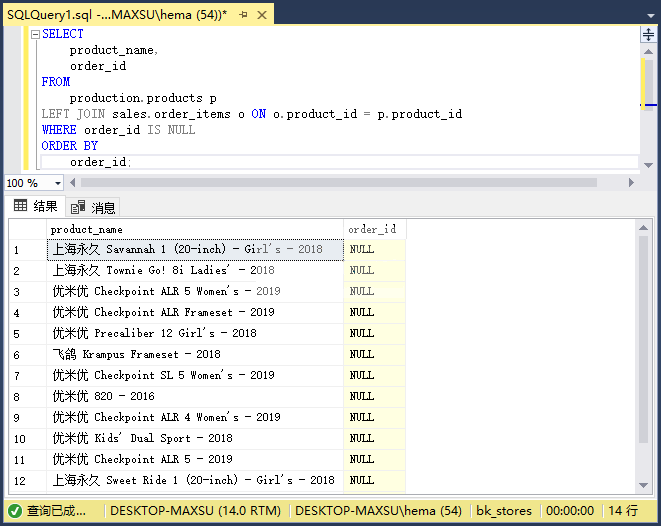Click the NULL order_id cell in row 8
The image size is (661, 526).
pyautogui.click(x=374, y=397)
